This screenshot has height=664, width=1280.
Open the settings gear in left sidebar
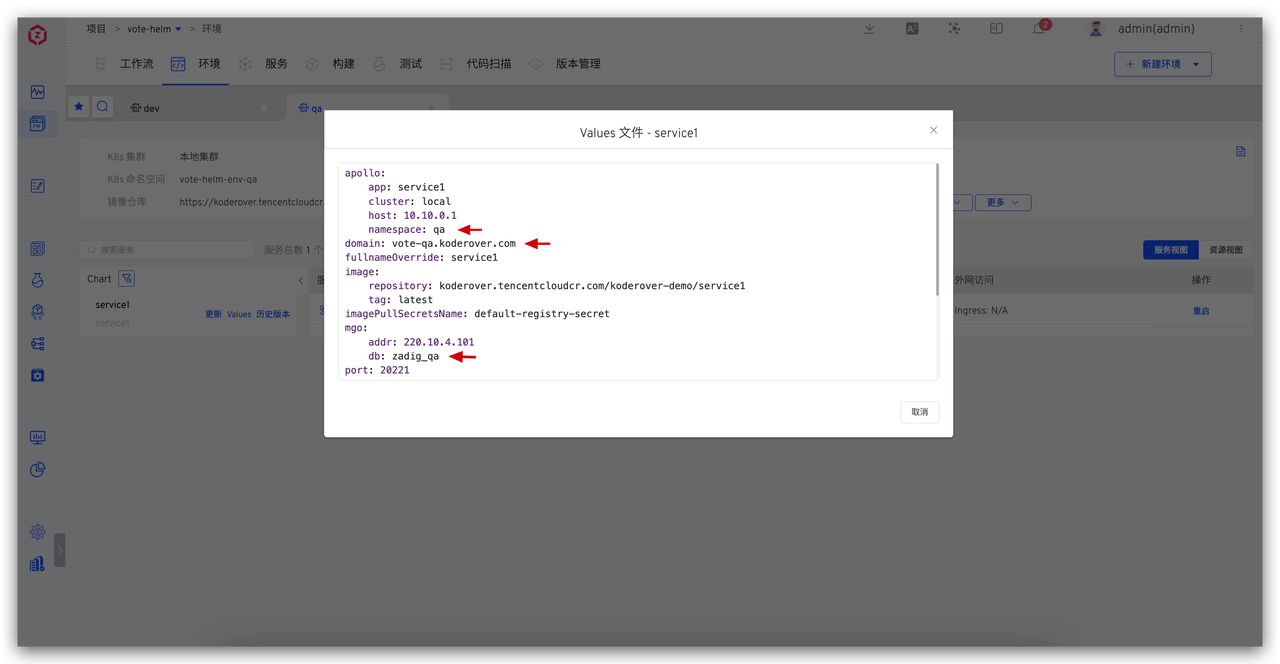point(38,532)
